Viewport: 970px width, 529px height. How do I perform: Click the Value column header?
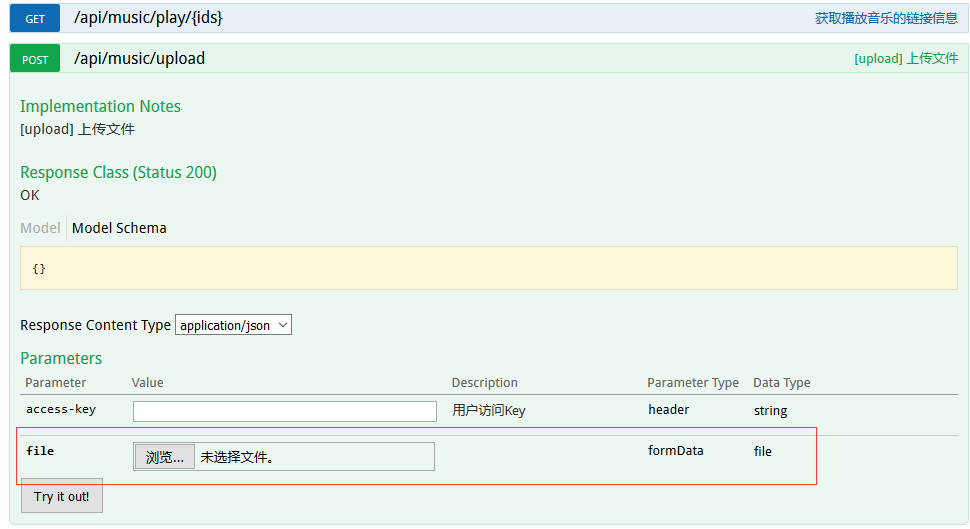[147, 383]
